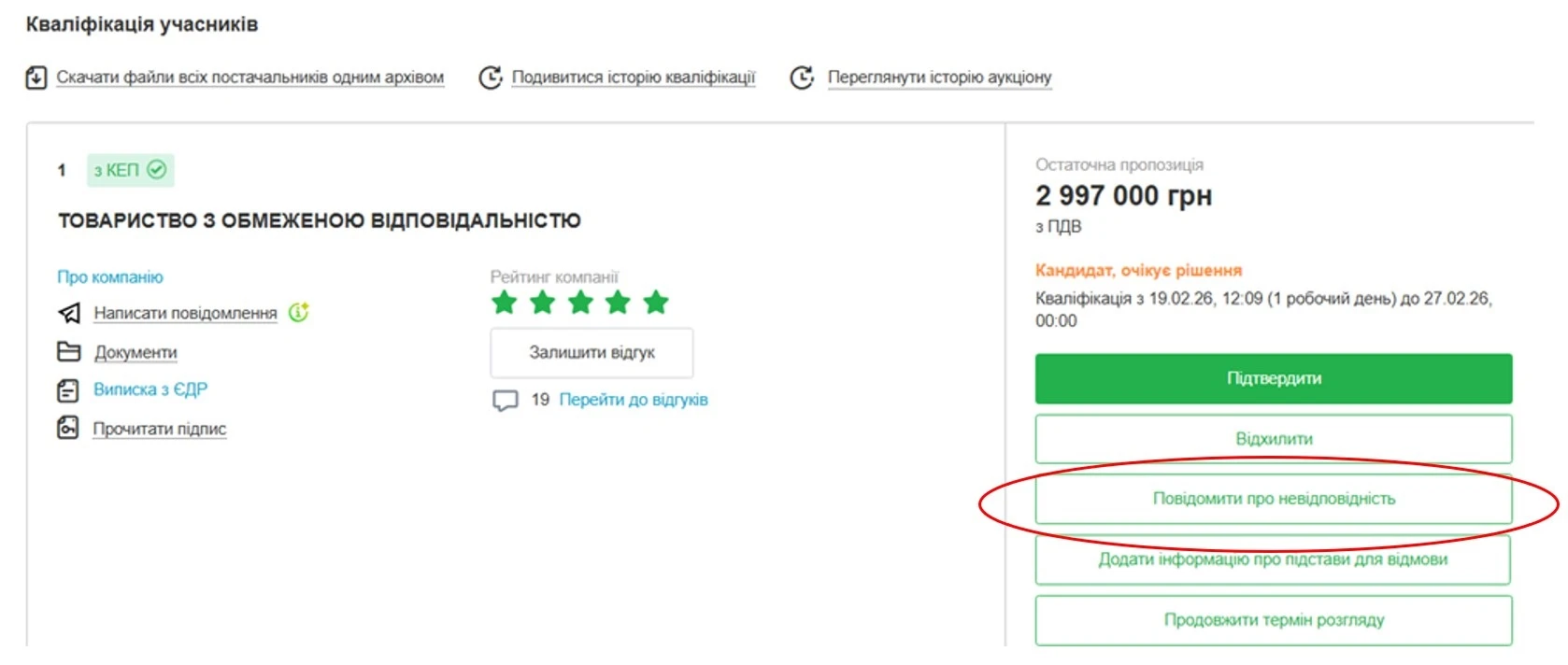Click the ЄДР extract document icon

point(68,390)
